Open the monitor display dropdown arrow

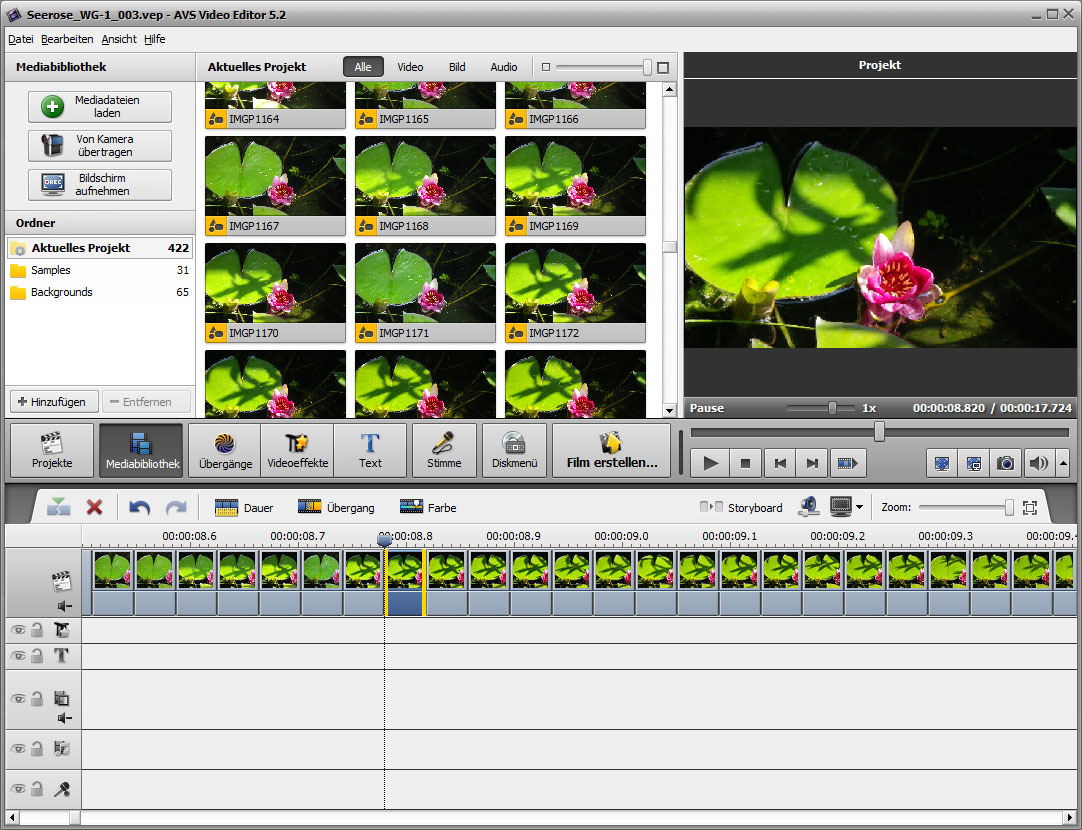[x=859, y=508]
